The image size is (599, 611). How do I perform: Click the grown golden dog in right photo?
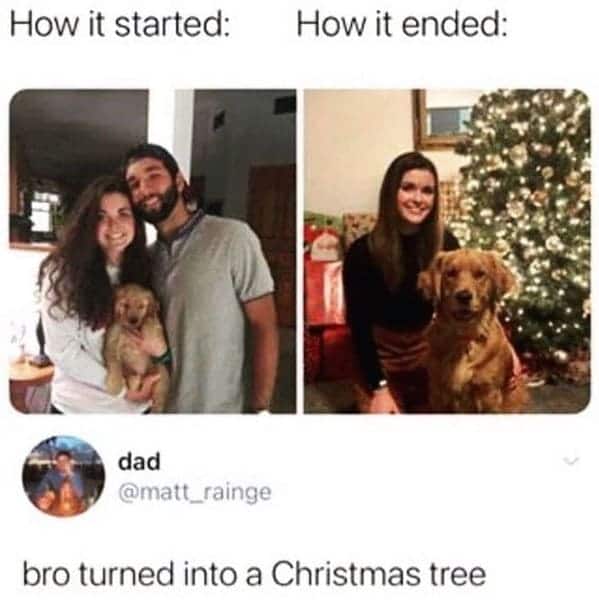pyautogui.click(x=472, y=331)
